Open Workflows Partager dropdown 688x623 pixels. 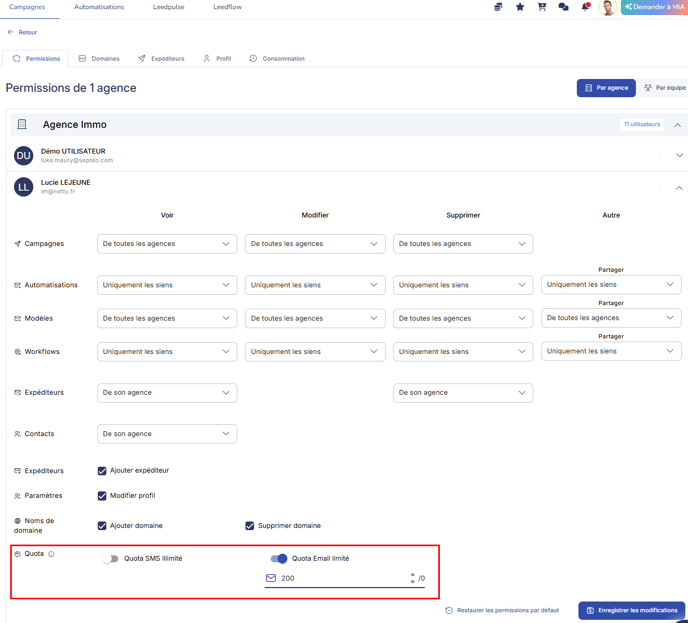coord(611,351)
